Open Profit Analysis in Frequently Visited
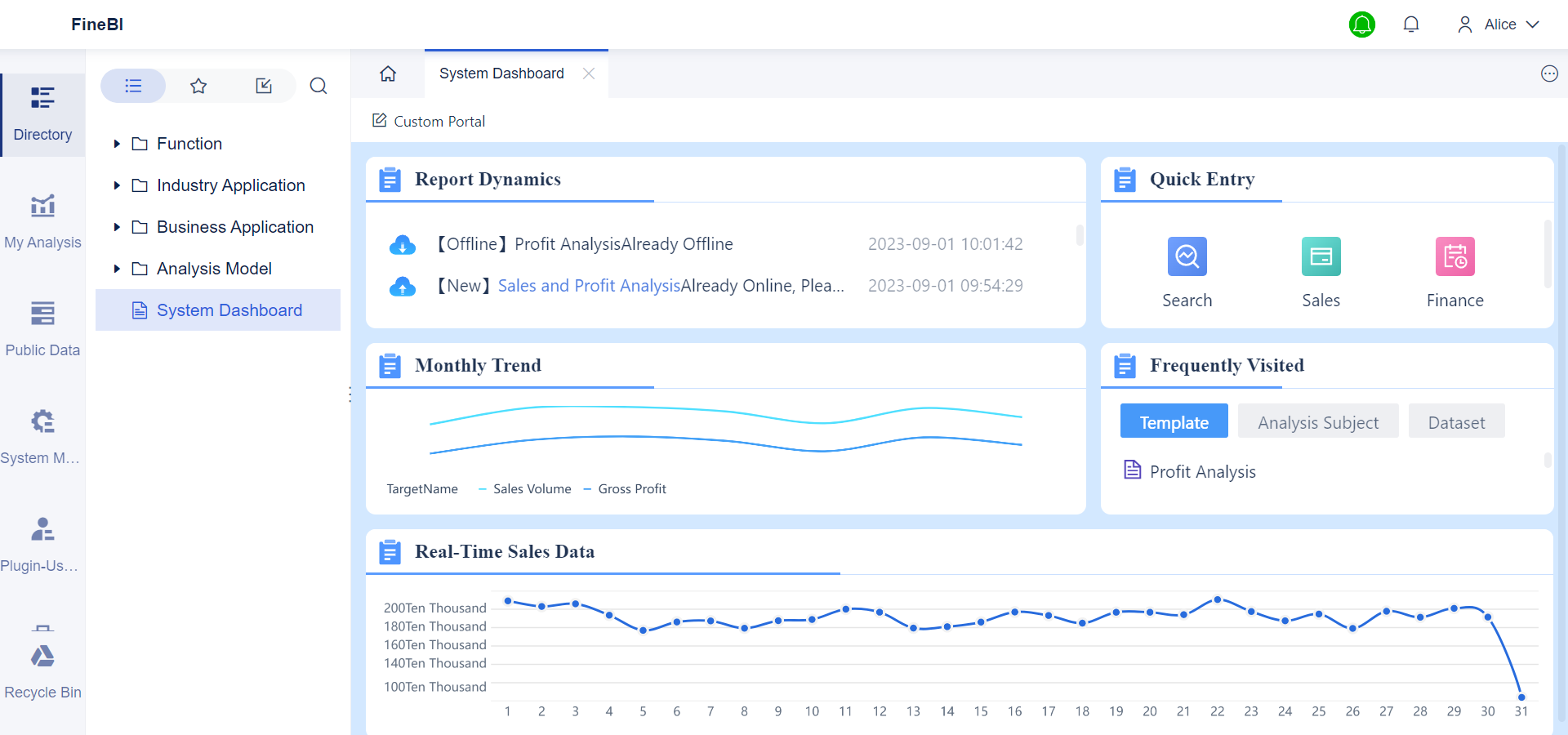 (1191, 471)
